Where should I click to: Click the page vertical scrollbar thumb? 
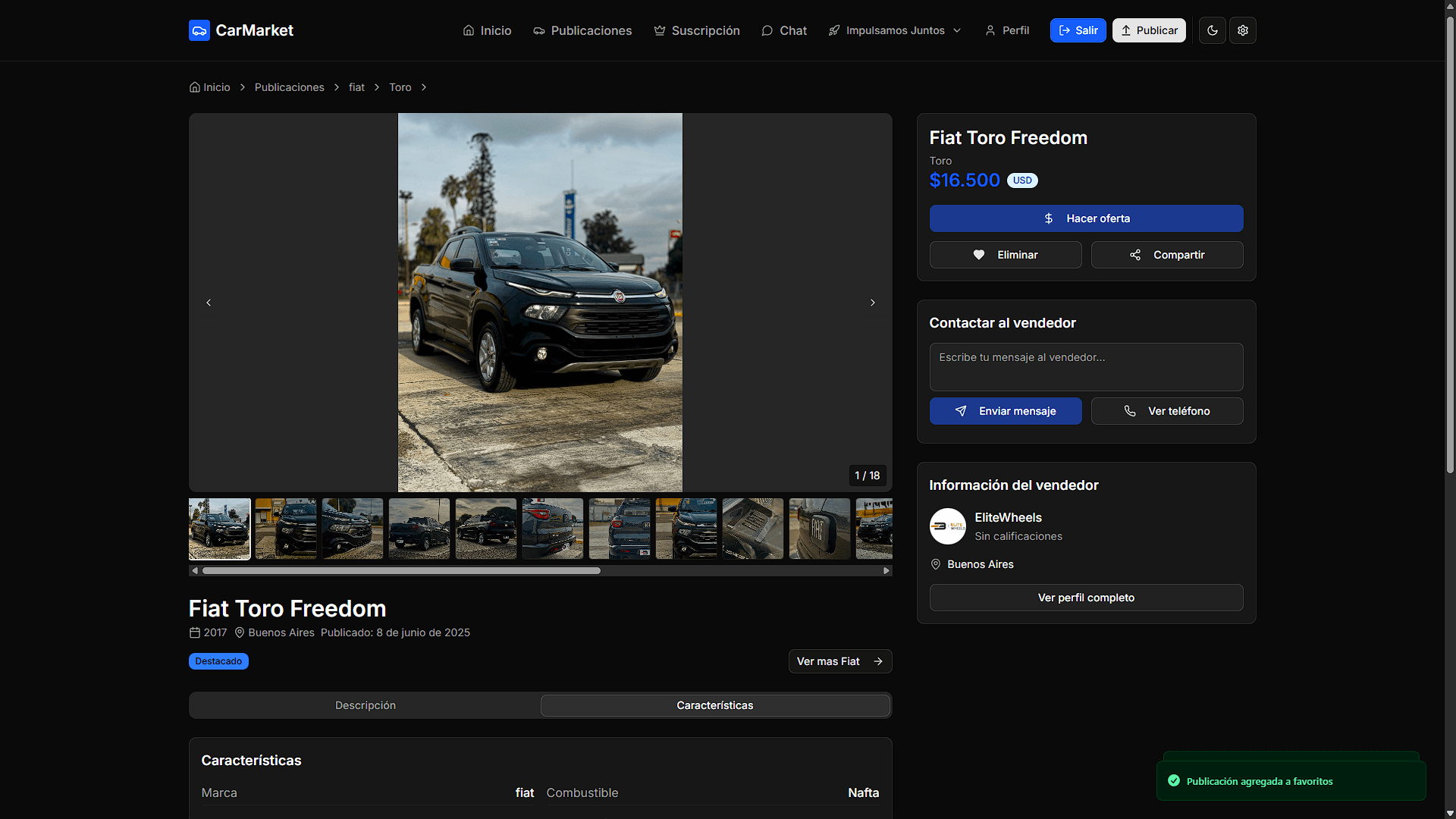pos(1450,244)
